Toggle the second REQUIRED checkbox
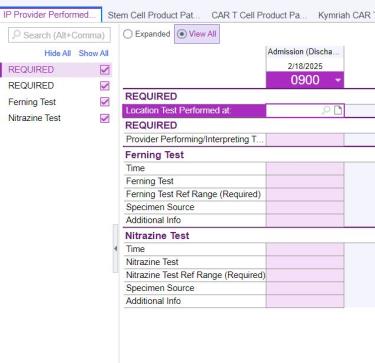The height and width of the screenshot is (363, 375). [105, 86]
